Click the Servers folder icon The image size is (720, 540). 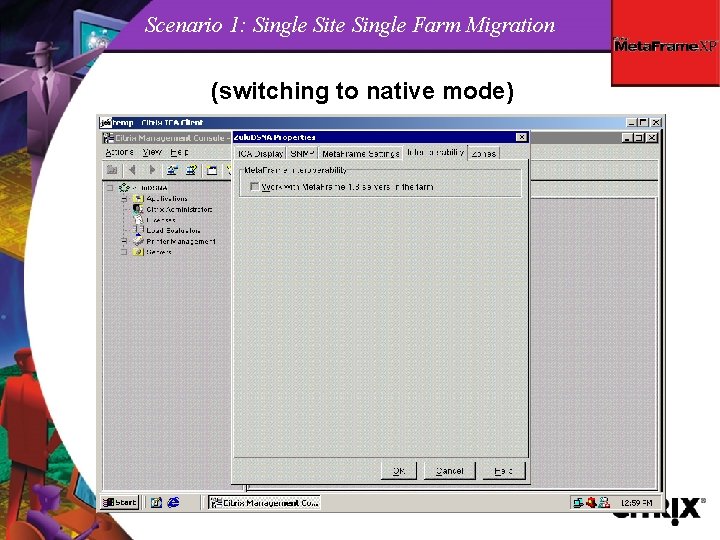(x=138, y=252)
